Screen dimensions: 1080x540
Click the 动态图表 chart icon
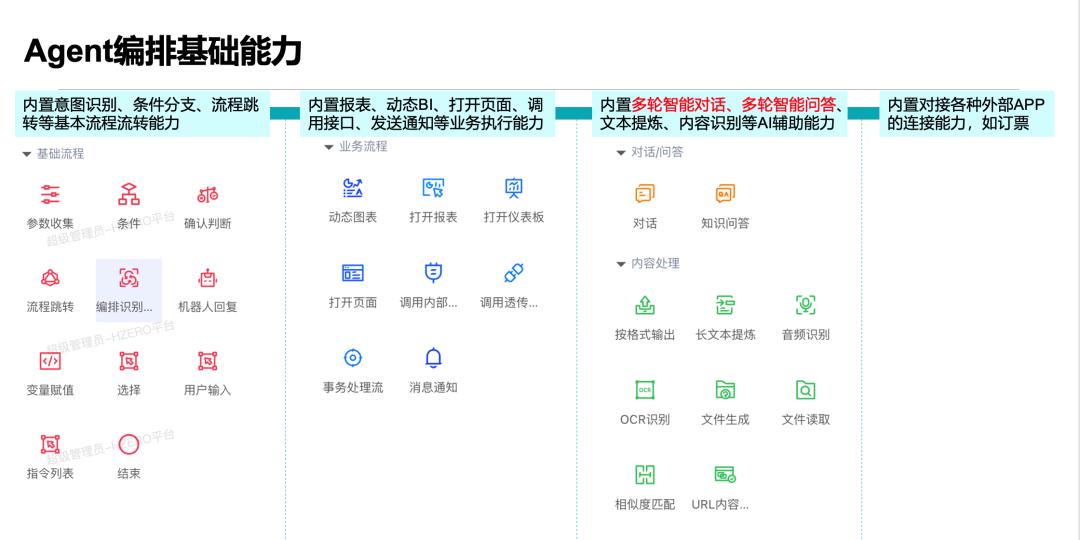(x=352, y=188)
